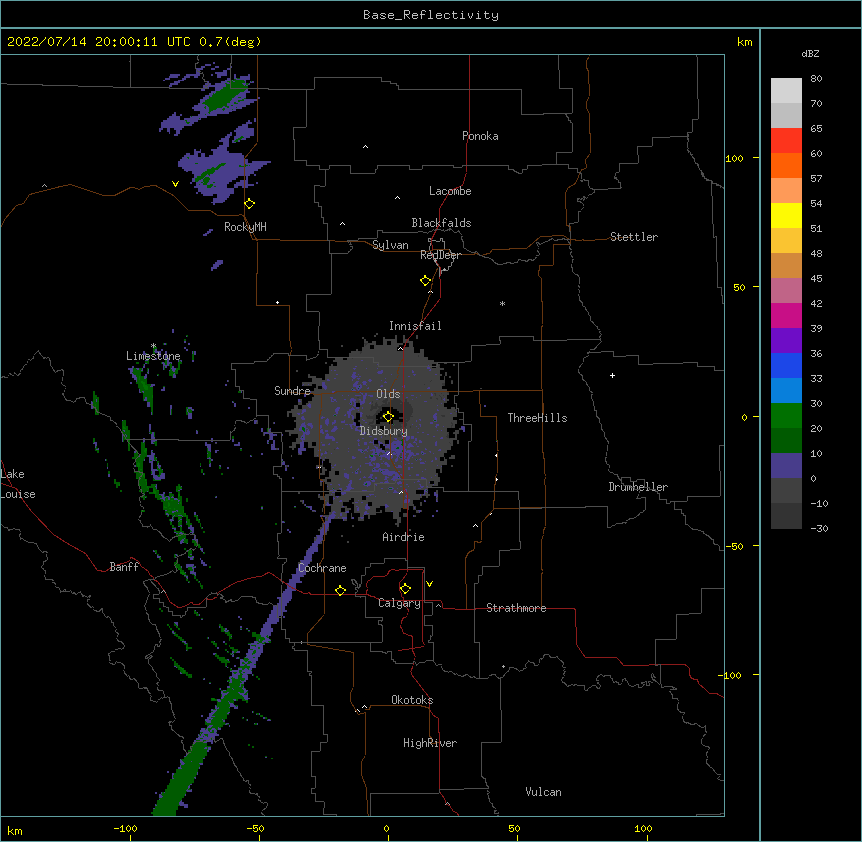This screenshot has width=862, height=842.
Task: Click the Olds label
Action: [388, 394]
